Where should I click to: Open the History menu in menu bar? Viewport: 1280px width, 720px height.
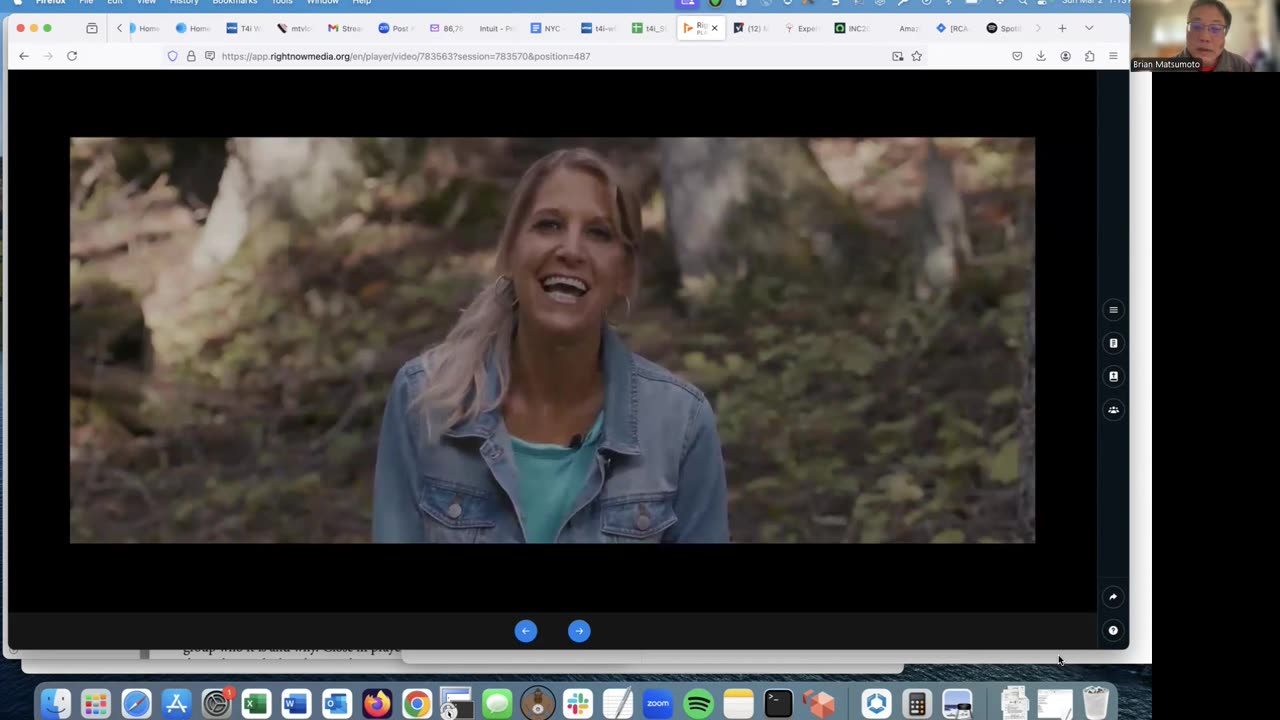pyautogui.click(x=184, y=3)
